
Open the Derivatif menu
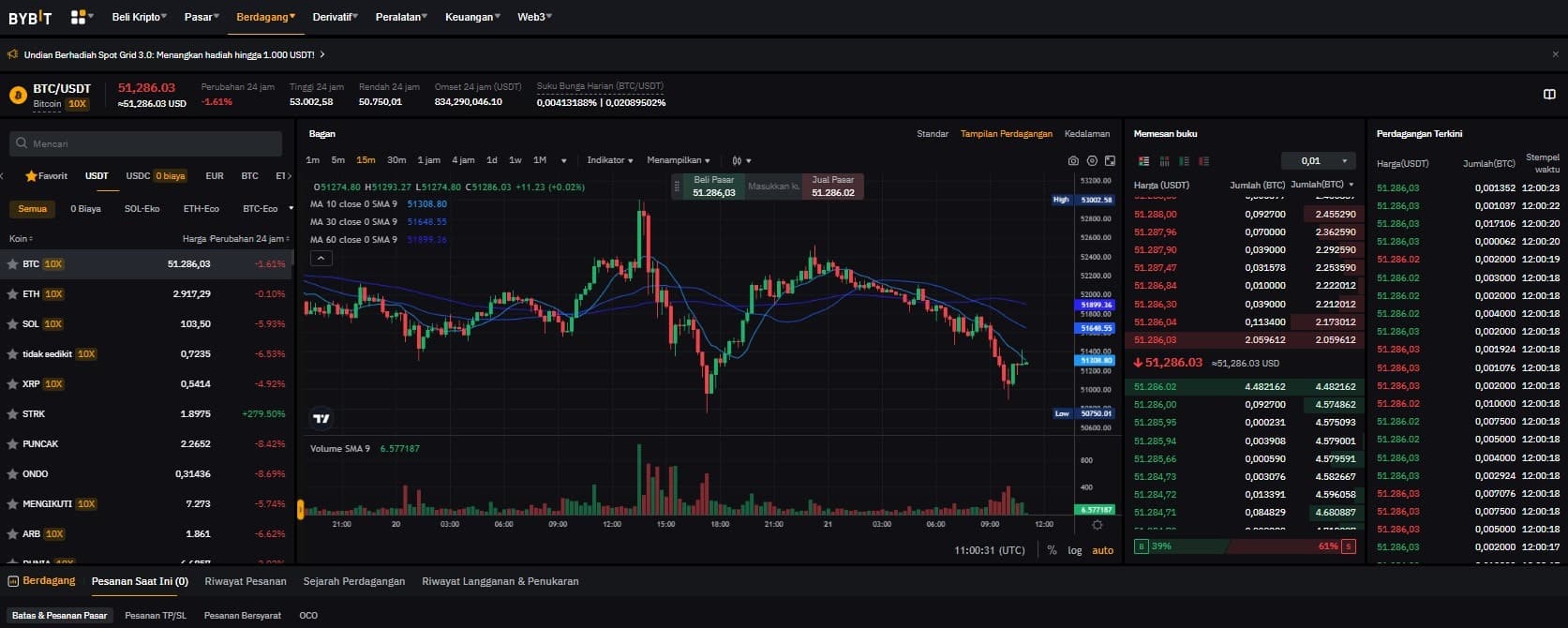click(x=335, y=17)
